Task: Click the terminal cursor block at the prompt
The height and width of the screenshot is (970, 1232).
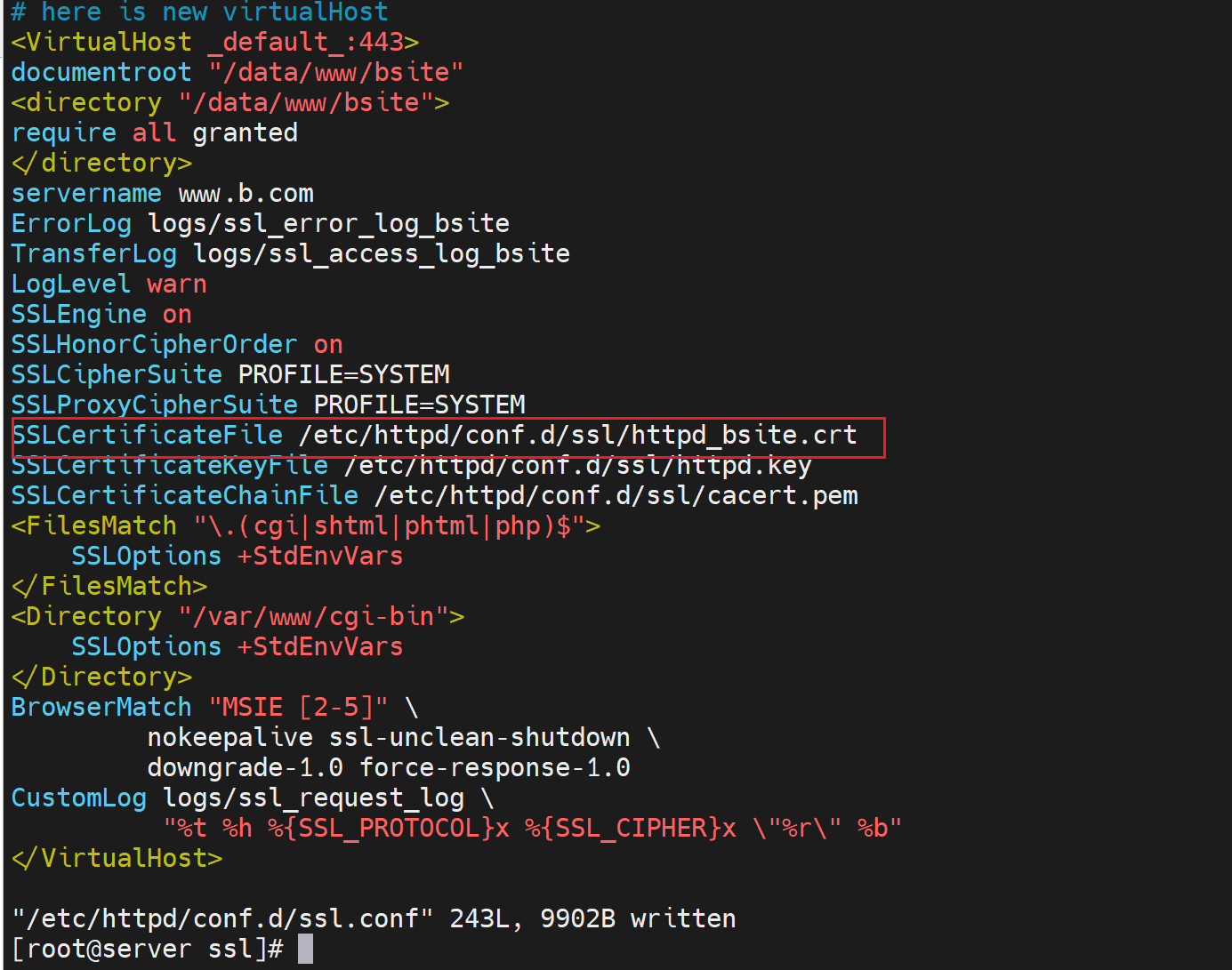Action: point(305,949)
